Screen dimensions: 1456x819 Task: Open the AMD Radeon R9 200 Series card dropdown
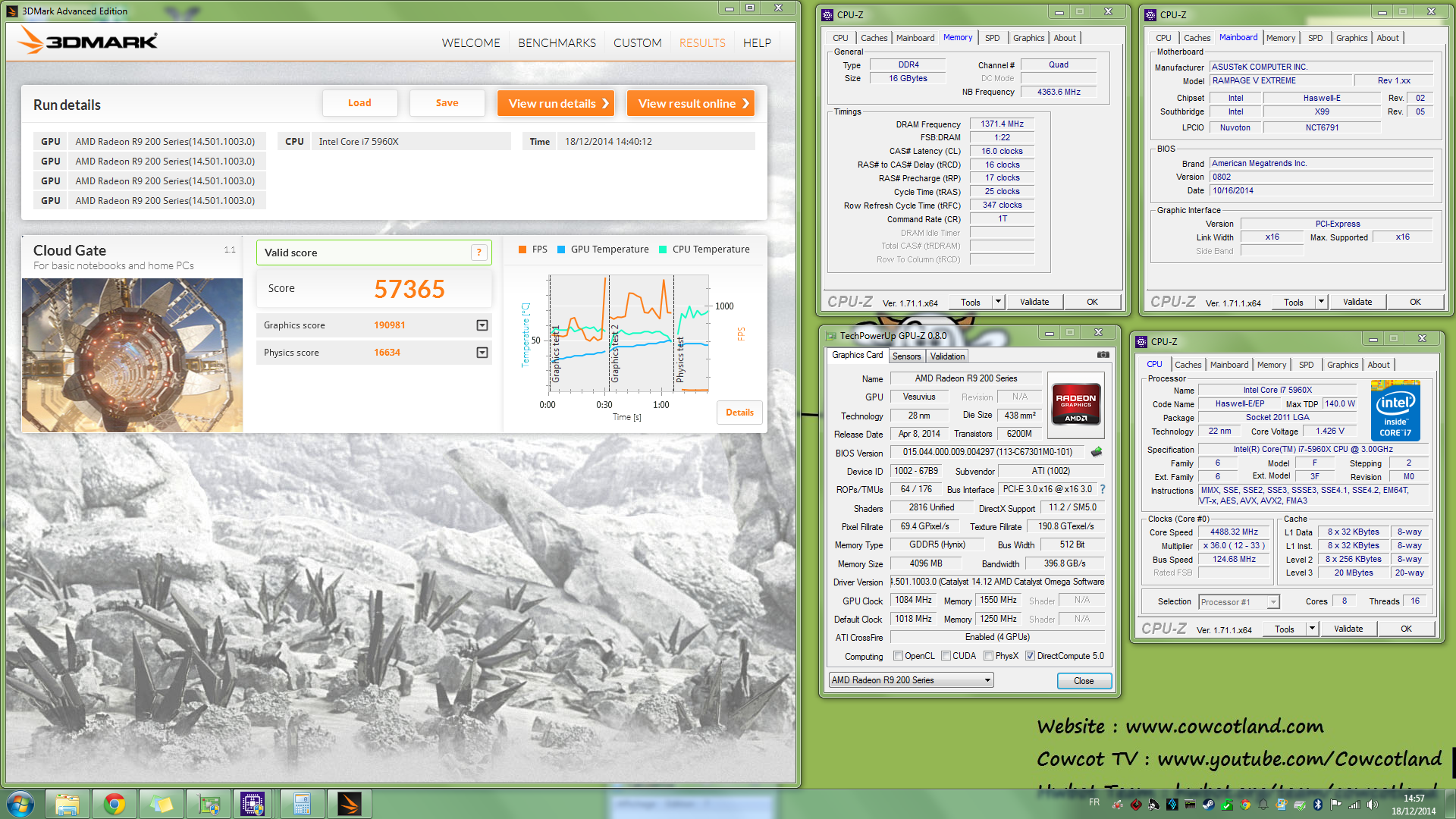[911, 680]
